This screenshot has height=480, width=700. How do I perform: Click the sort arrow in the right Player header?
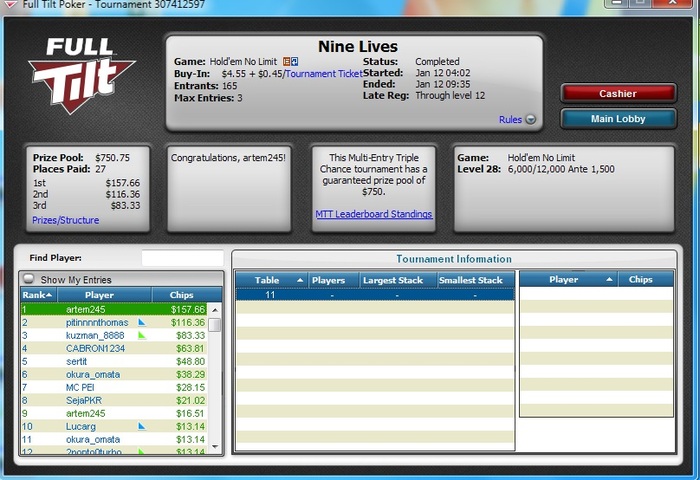(609, 280)
